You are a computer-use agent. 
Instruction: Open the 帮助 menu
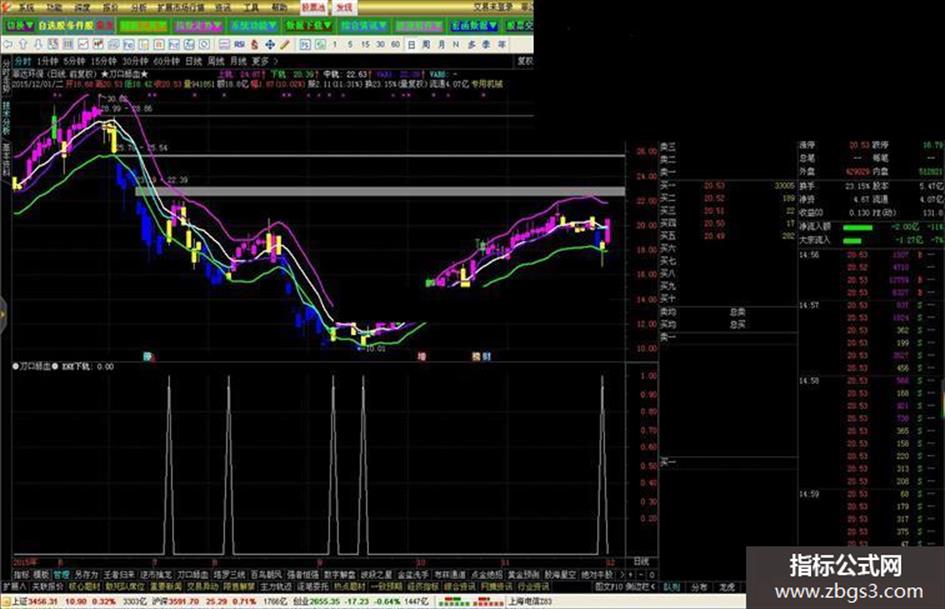(x=279, y=8)
